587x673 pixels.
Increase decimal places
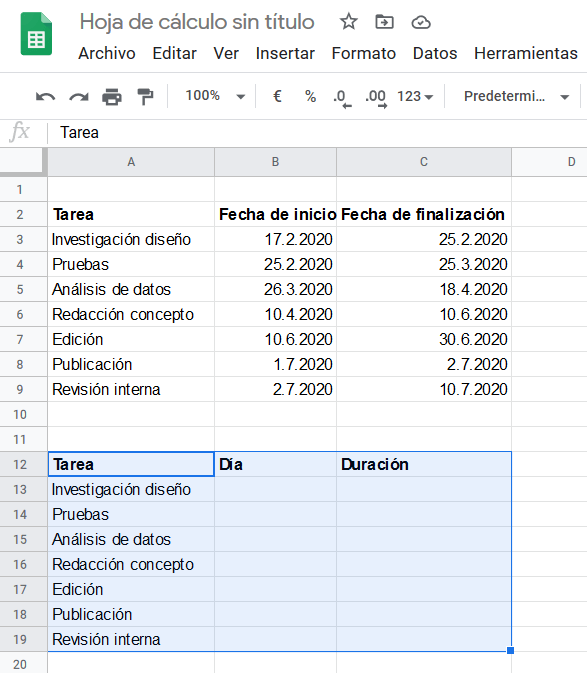coord(376,98)
